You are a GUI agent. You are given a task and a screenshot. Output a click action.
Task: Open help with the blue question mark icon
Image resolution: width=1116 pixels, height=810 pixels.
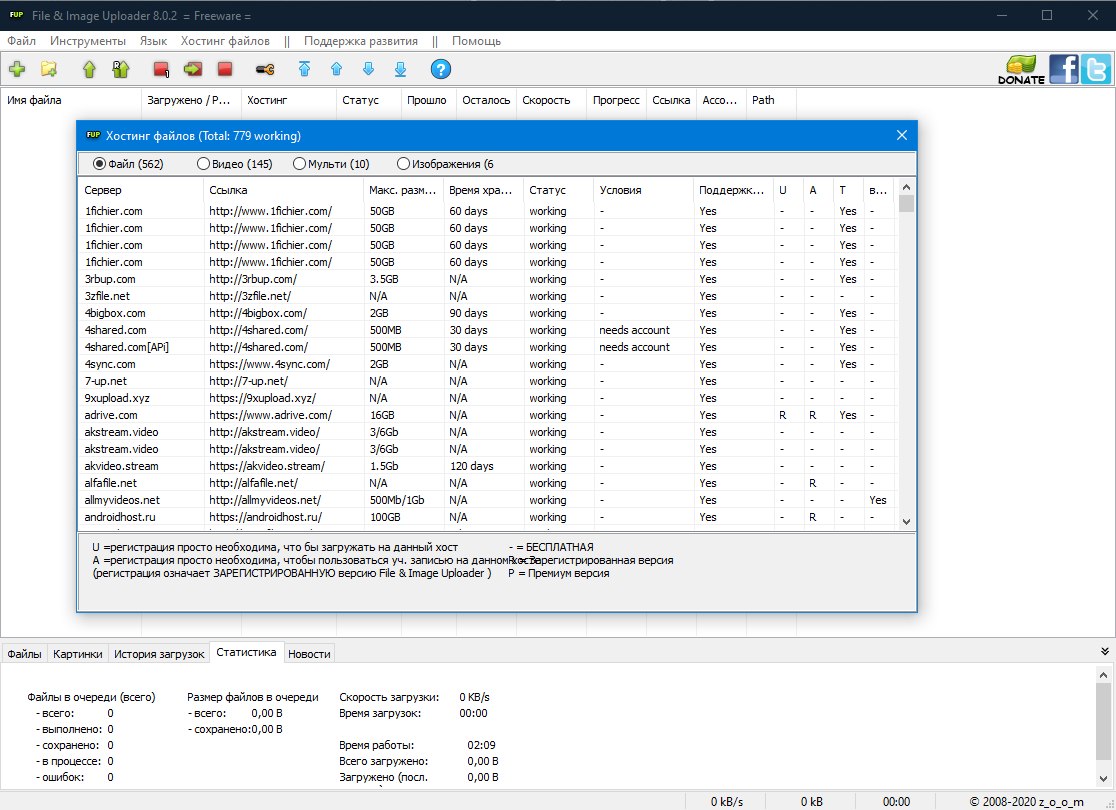(441, 69)
